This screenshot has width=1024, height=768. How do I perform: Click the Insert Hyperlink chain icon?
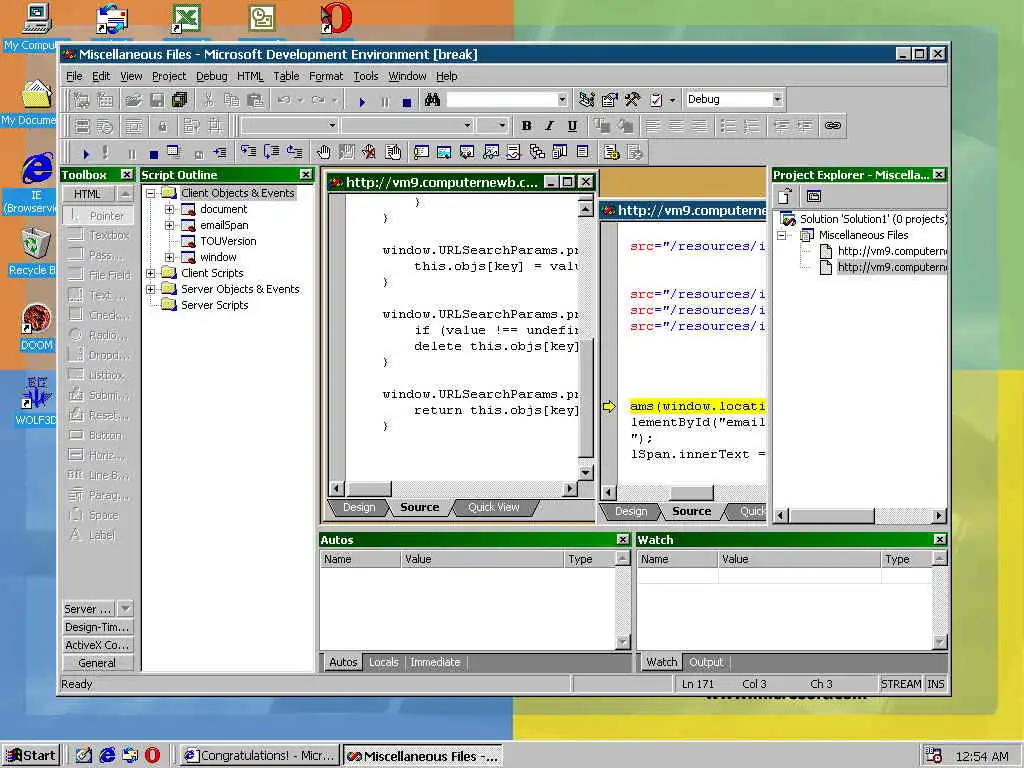click(x=832, y=125)
